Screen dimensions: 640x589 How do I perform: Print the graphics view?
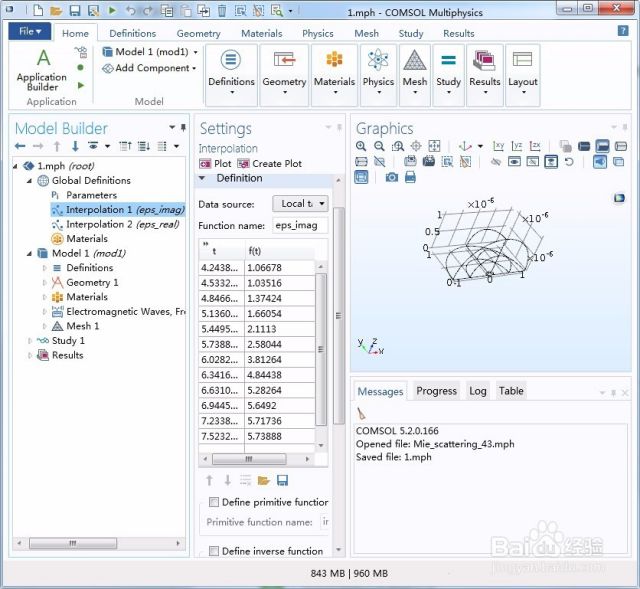pos(410,177)
